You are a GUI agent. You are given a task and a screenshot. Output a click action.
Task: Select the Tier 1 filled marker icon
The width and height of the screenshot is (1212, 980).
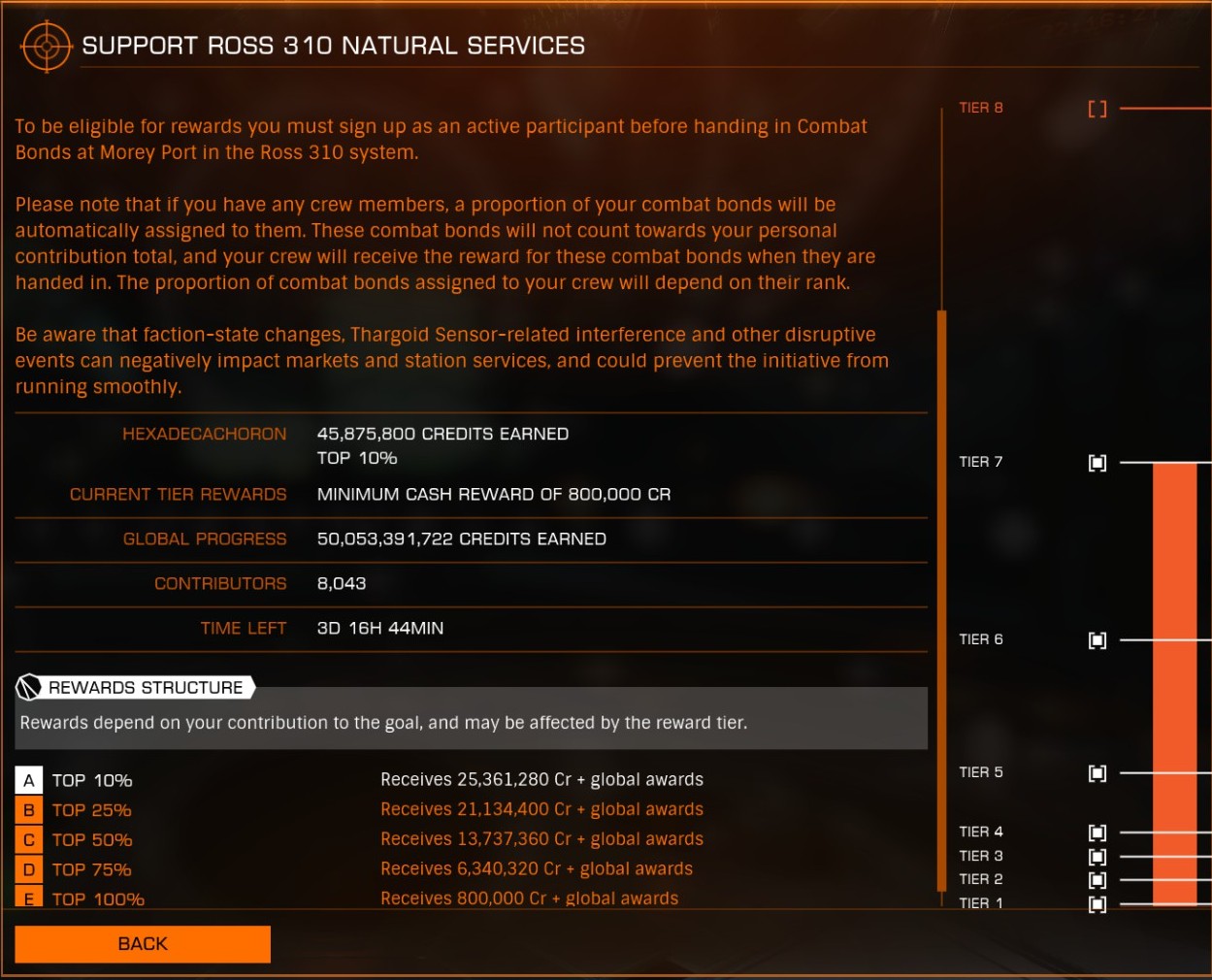pyautogui.click(x=1097, y=903)
